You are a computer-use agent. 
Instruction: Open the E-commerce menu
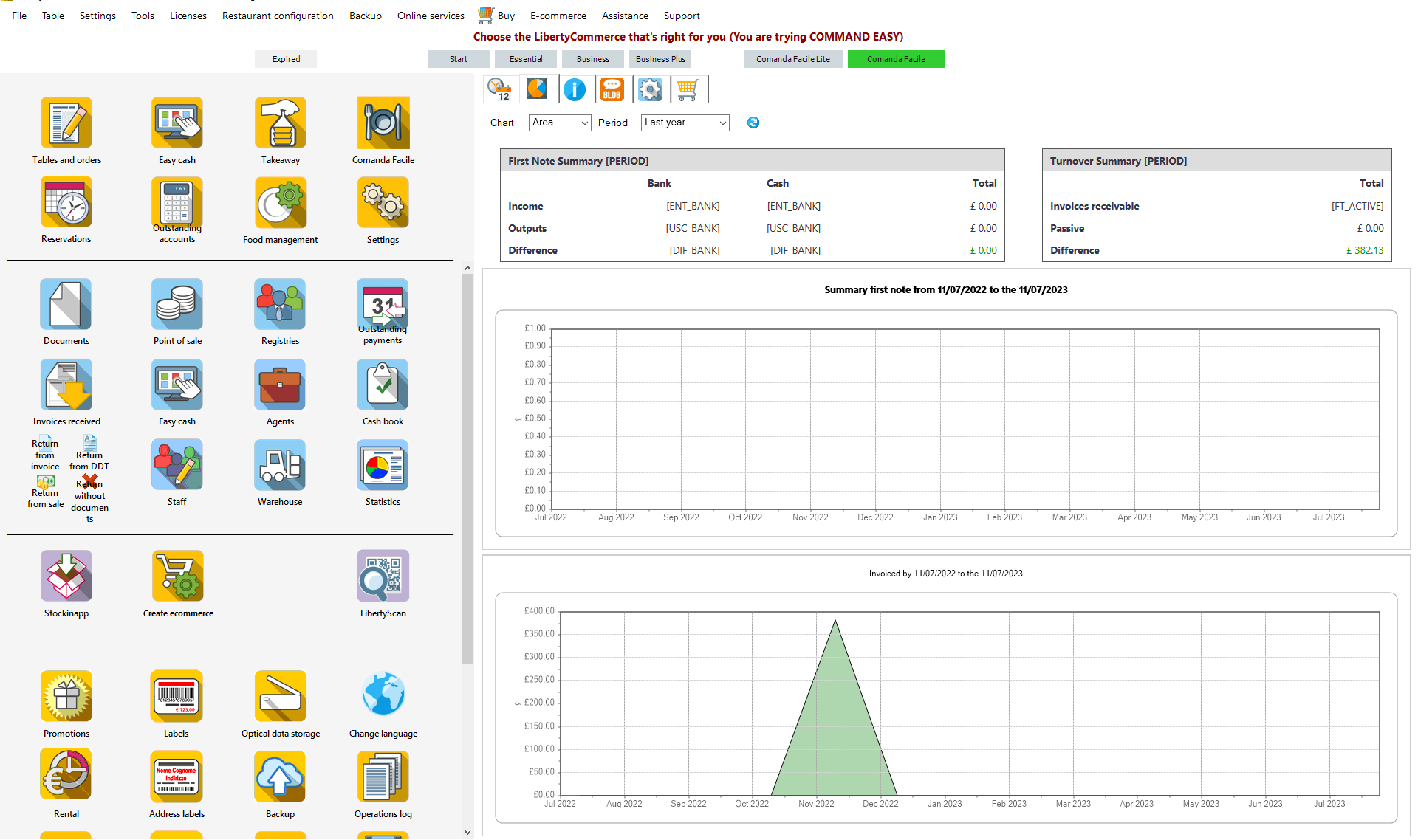[x=558, y=16]
